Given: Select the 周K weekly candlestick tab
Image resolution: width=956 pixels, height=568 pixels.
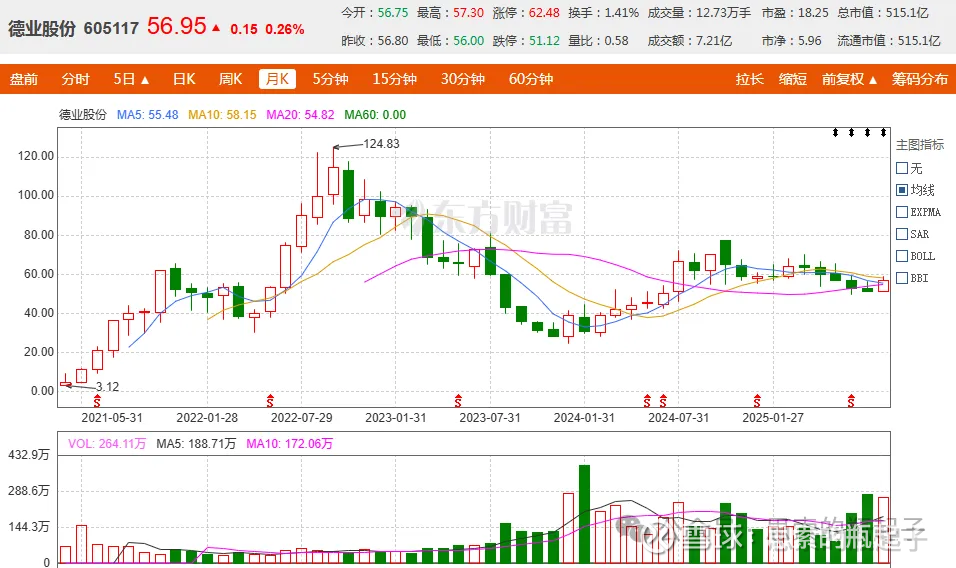Looking at the screenshot, I should click(230, 79).
